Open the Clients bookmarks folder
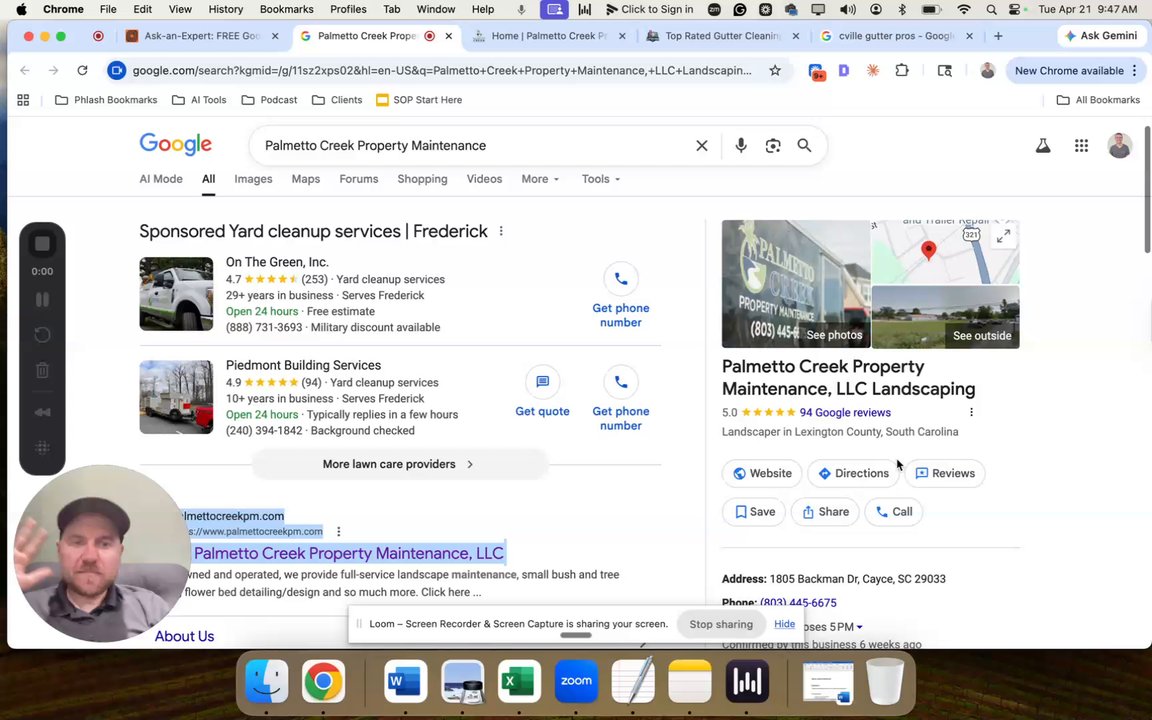The height and width of the screenshot is (720, 1152). 337,100
